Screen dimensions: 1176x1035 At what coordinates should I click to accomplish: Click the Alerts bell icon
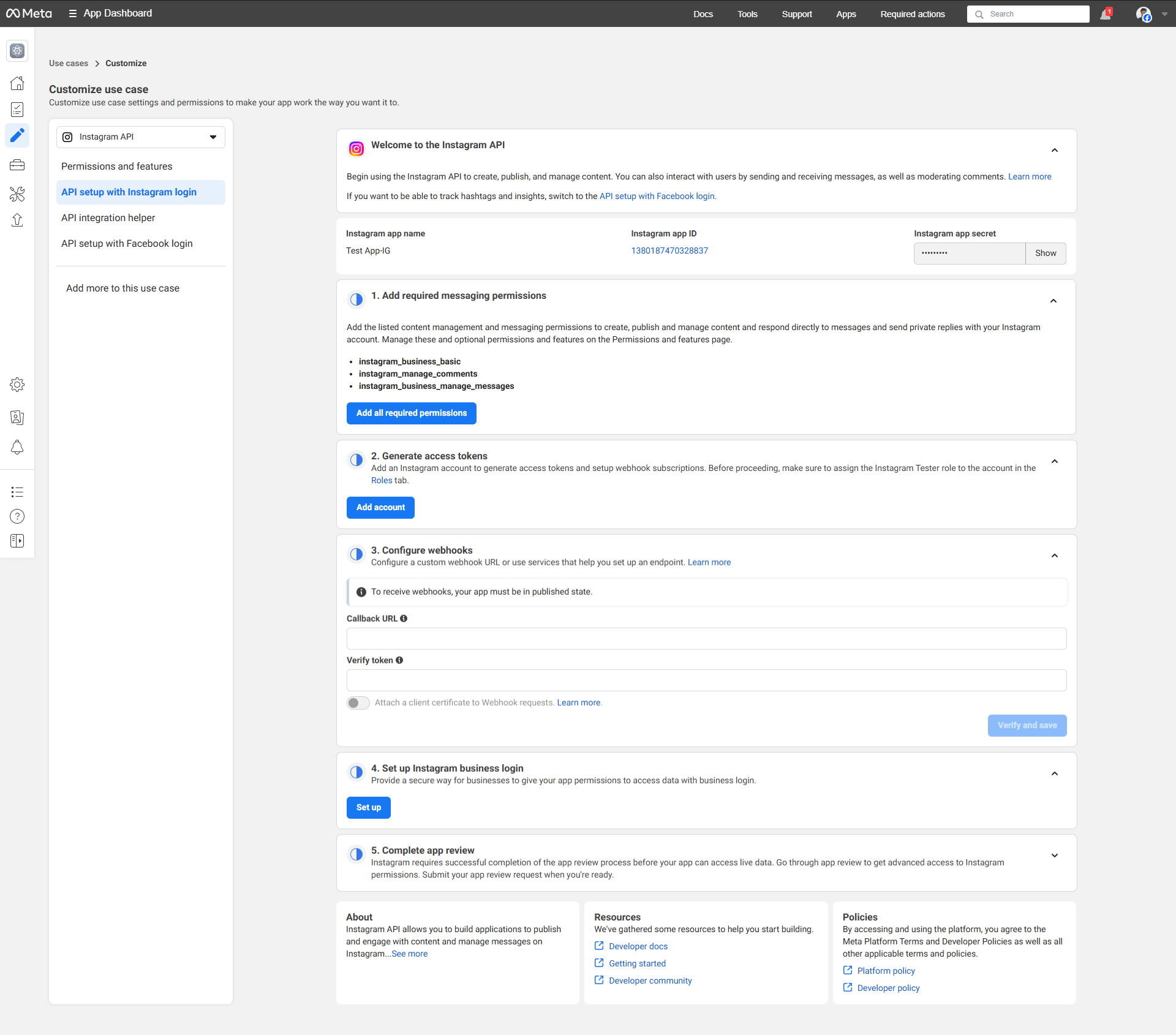pos(17,447)
